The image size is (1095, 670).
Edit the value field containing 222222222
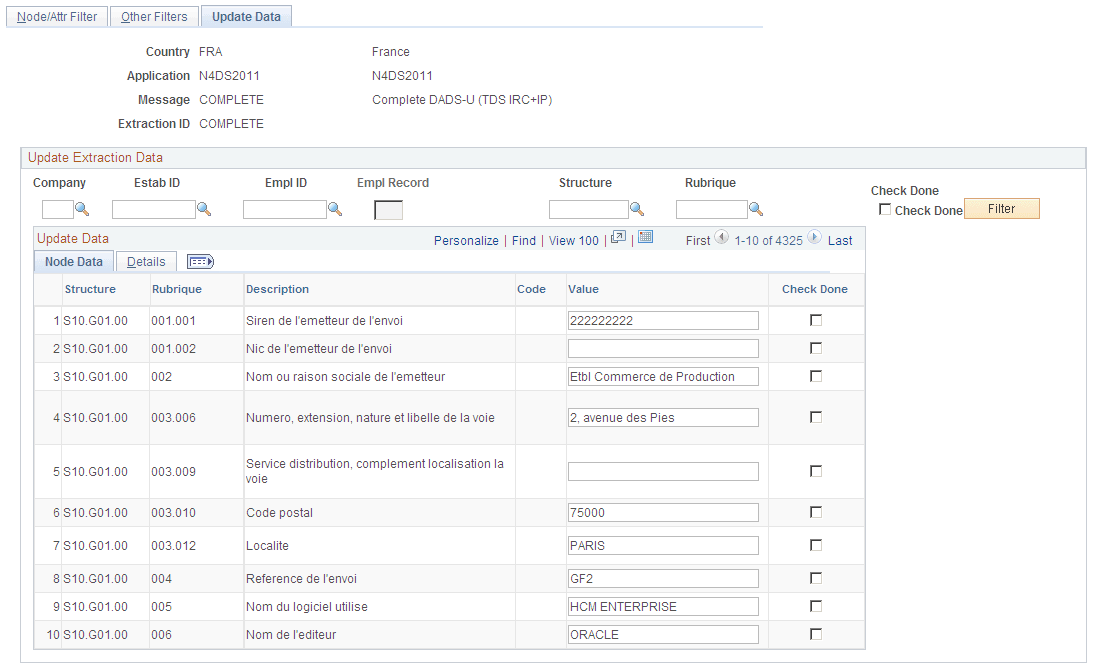pyautogui.click(x=663, y=321)
